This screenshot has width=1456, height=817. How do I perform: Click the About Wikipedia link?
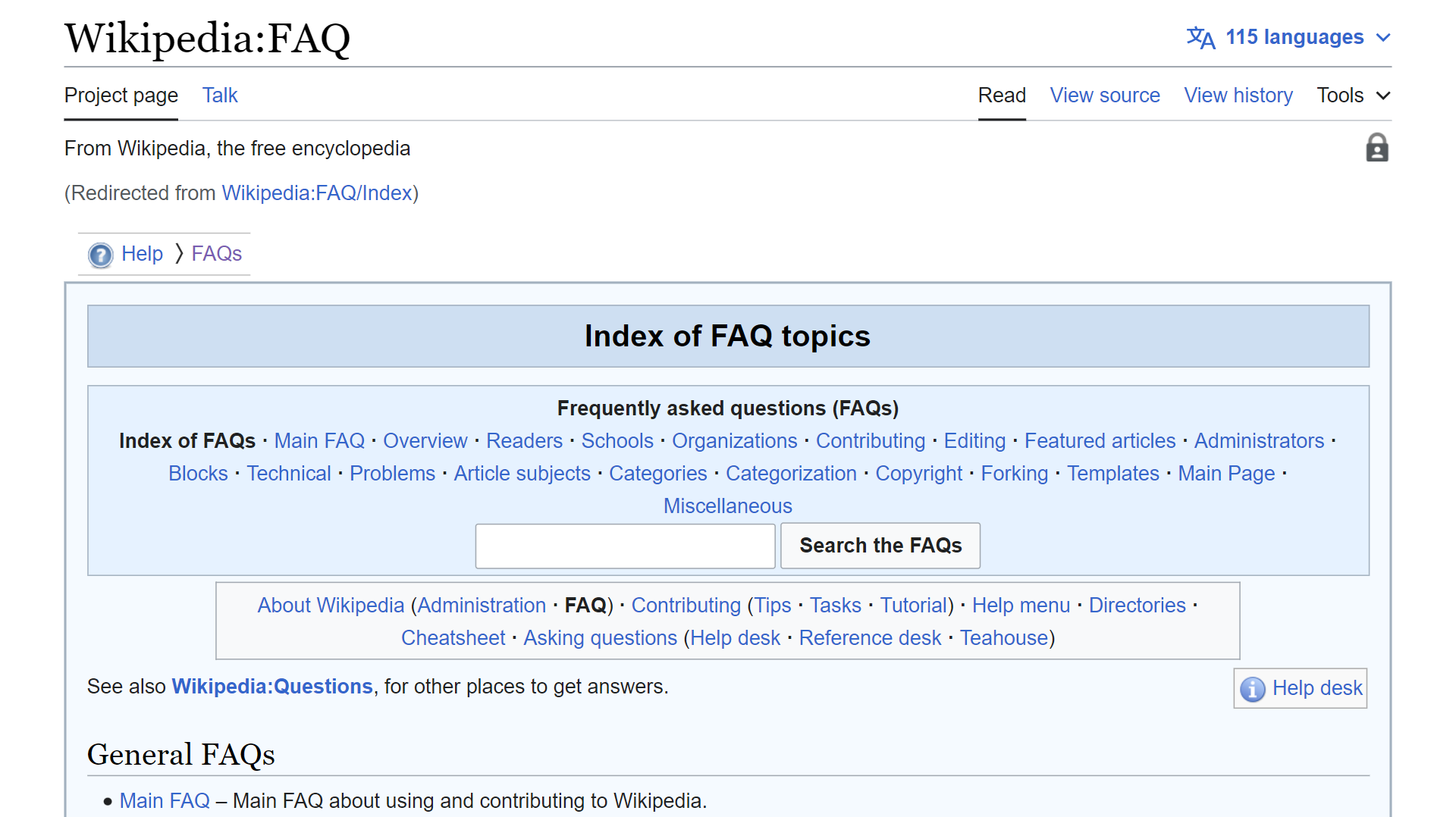[331, 606]
